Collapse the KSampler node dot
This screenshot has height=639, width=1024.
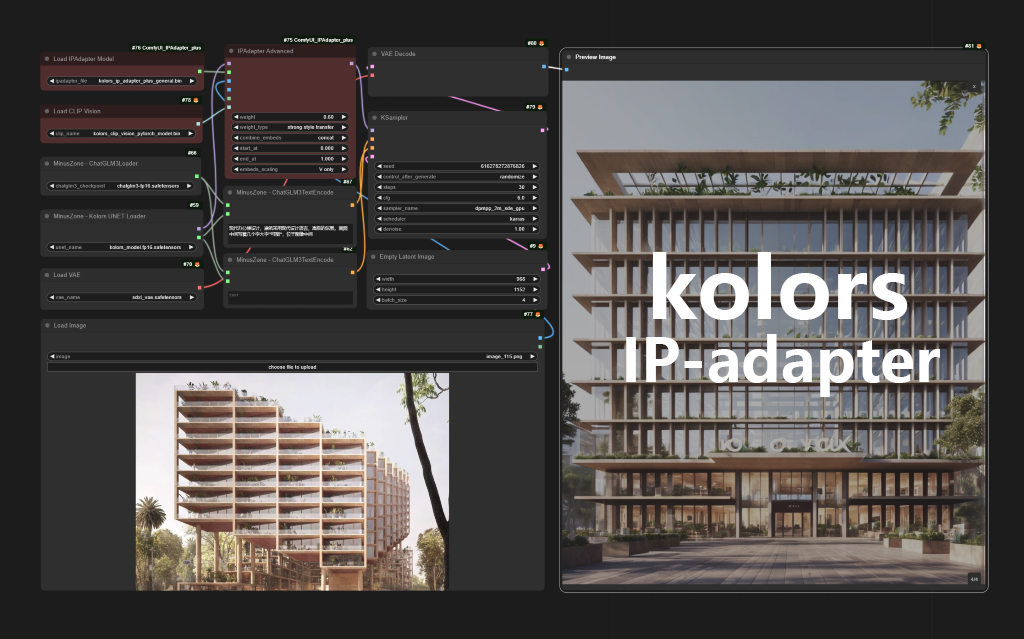point(374,118)
